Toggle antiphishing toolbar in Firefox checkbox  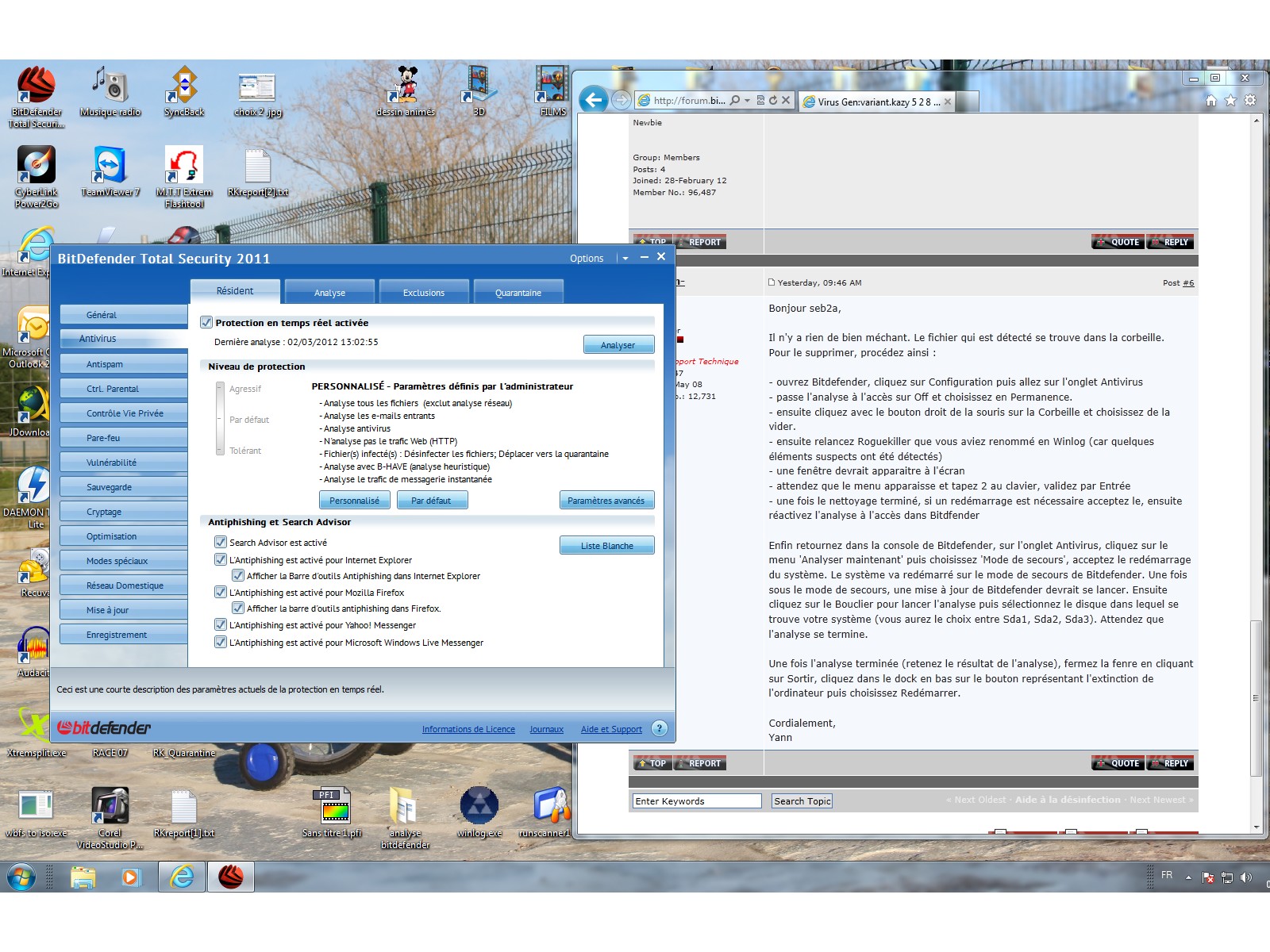[x=237, y=608]
